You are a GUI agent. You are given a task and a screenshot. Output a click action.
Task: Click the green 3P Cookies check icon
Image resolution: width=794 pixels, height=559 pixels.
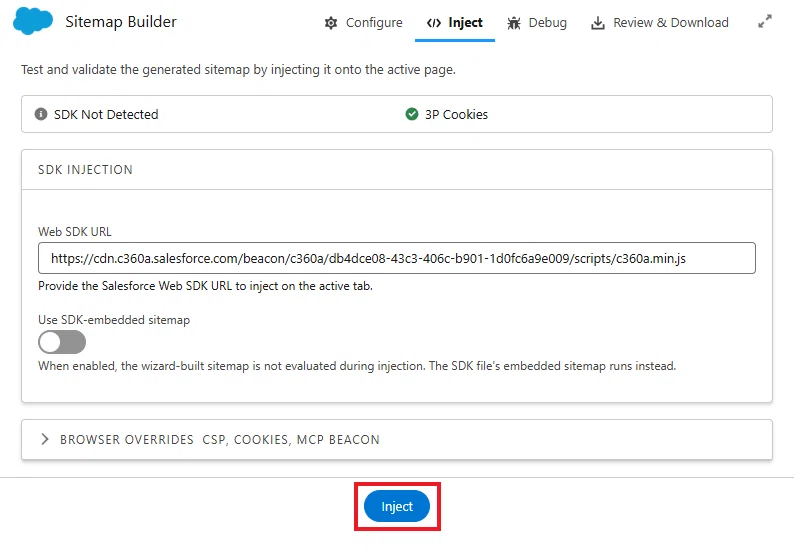(412, 114)
